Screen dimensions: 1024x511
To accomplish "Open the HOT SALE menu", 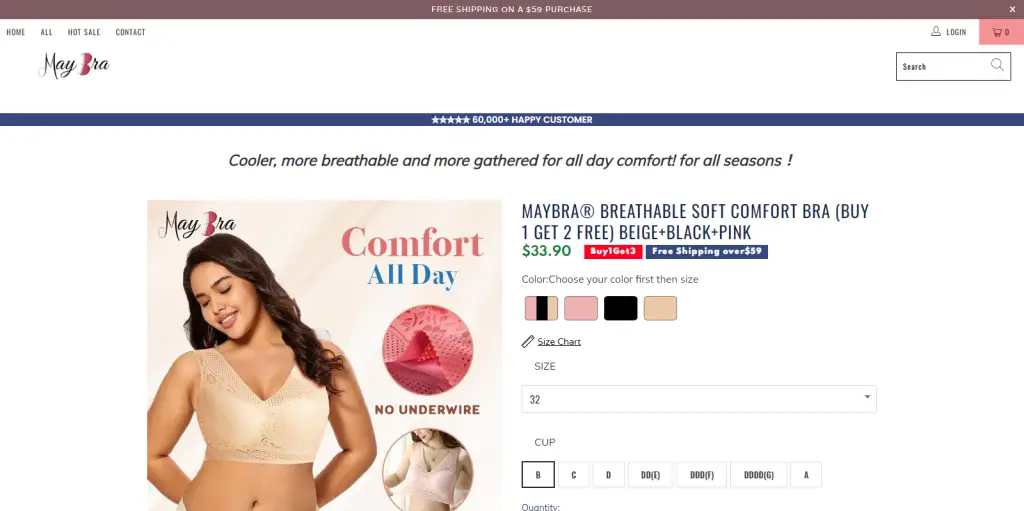I will [x=84, y=32].
